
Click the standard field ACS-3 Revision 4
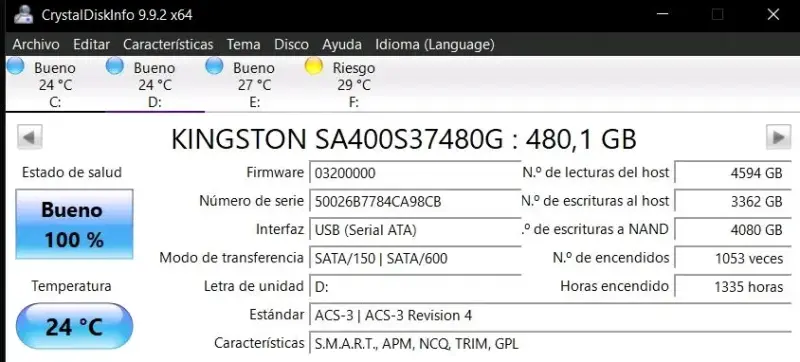[x=551, y=315]
